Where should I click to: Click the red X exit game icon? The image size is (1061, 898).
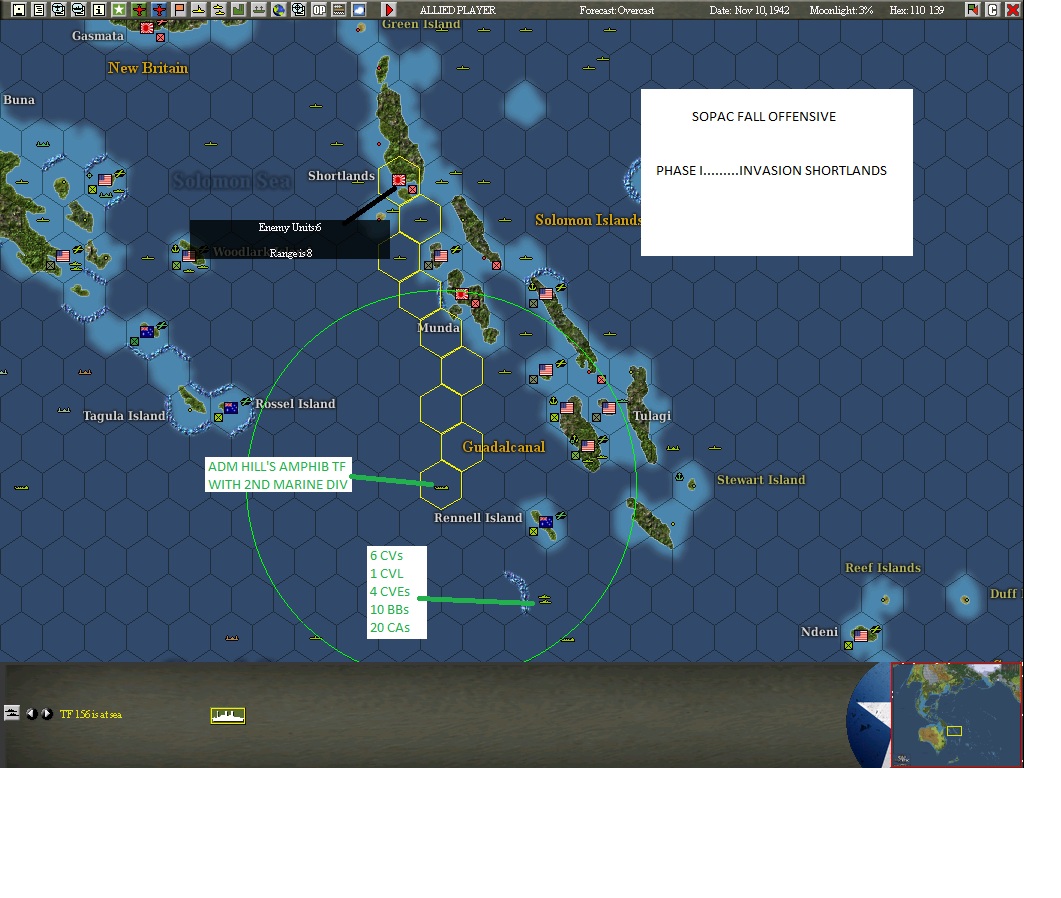point(1013,9)
